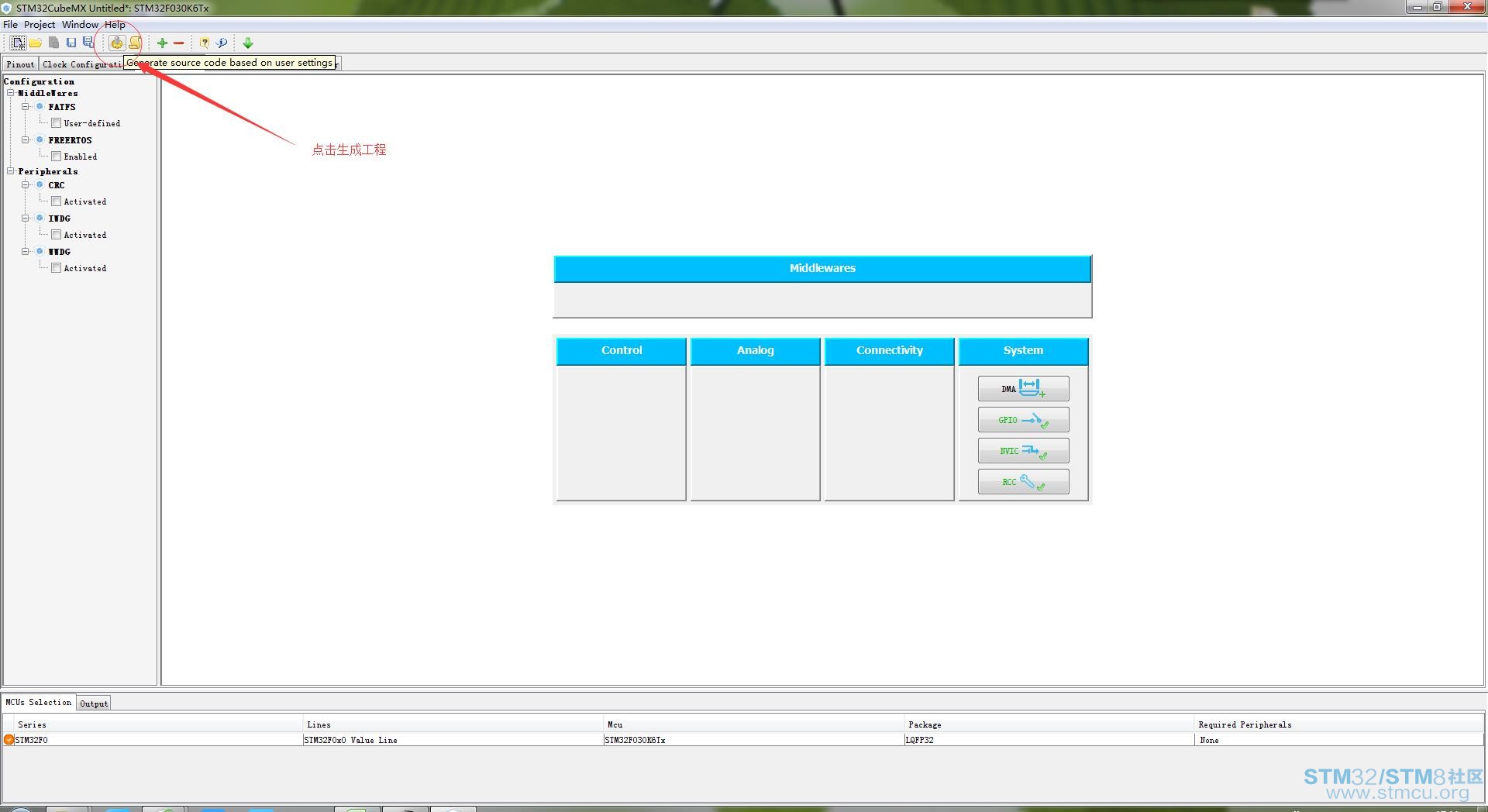Select the STM32F0x0 Value Line cell

(x=453, y=740)
